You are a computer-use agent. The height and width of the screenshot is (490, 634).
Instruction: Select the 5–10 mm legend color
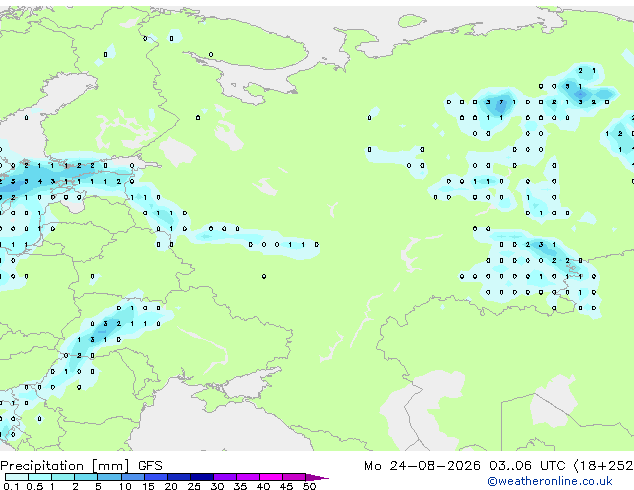109,477
